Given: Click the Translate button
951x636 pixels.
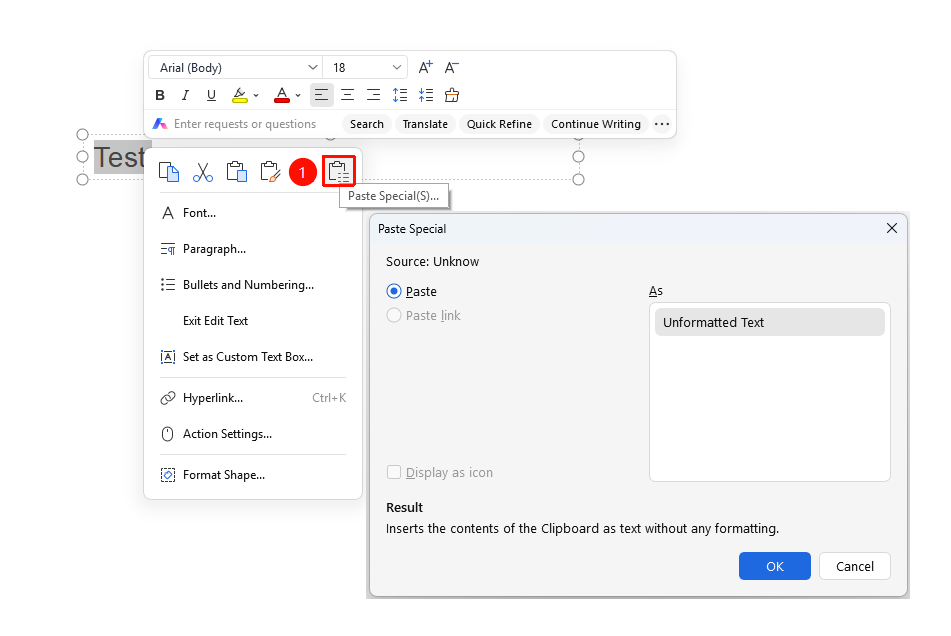Looking at the screenshot, I should pos(425,124).
